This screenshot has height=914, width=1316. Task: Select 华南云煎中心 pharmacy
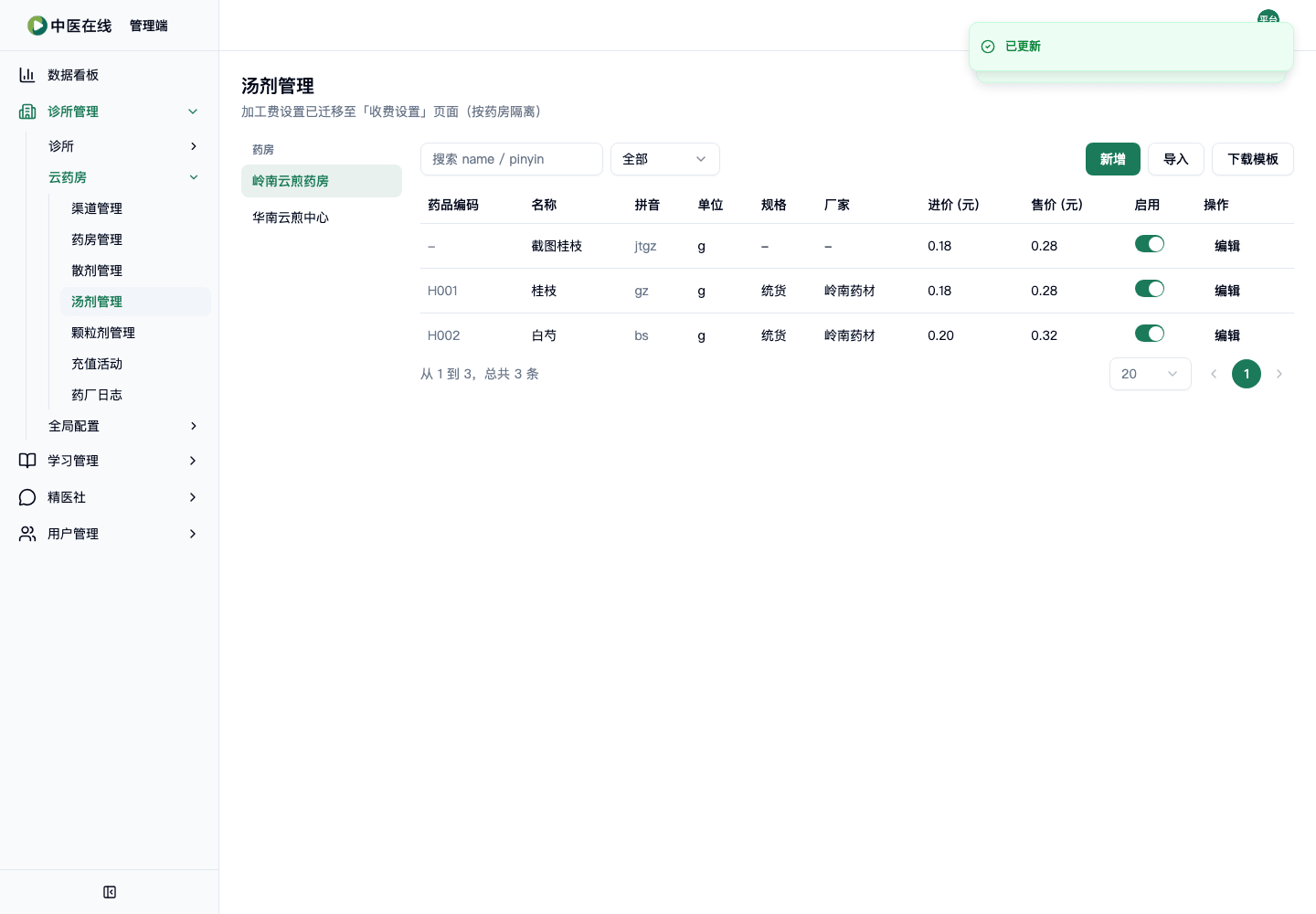(322, 218)
